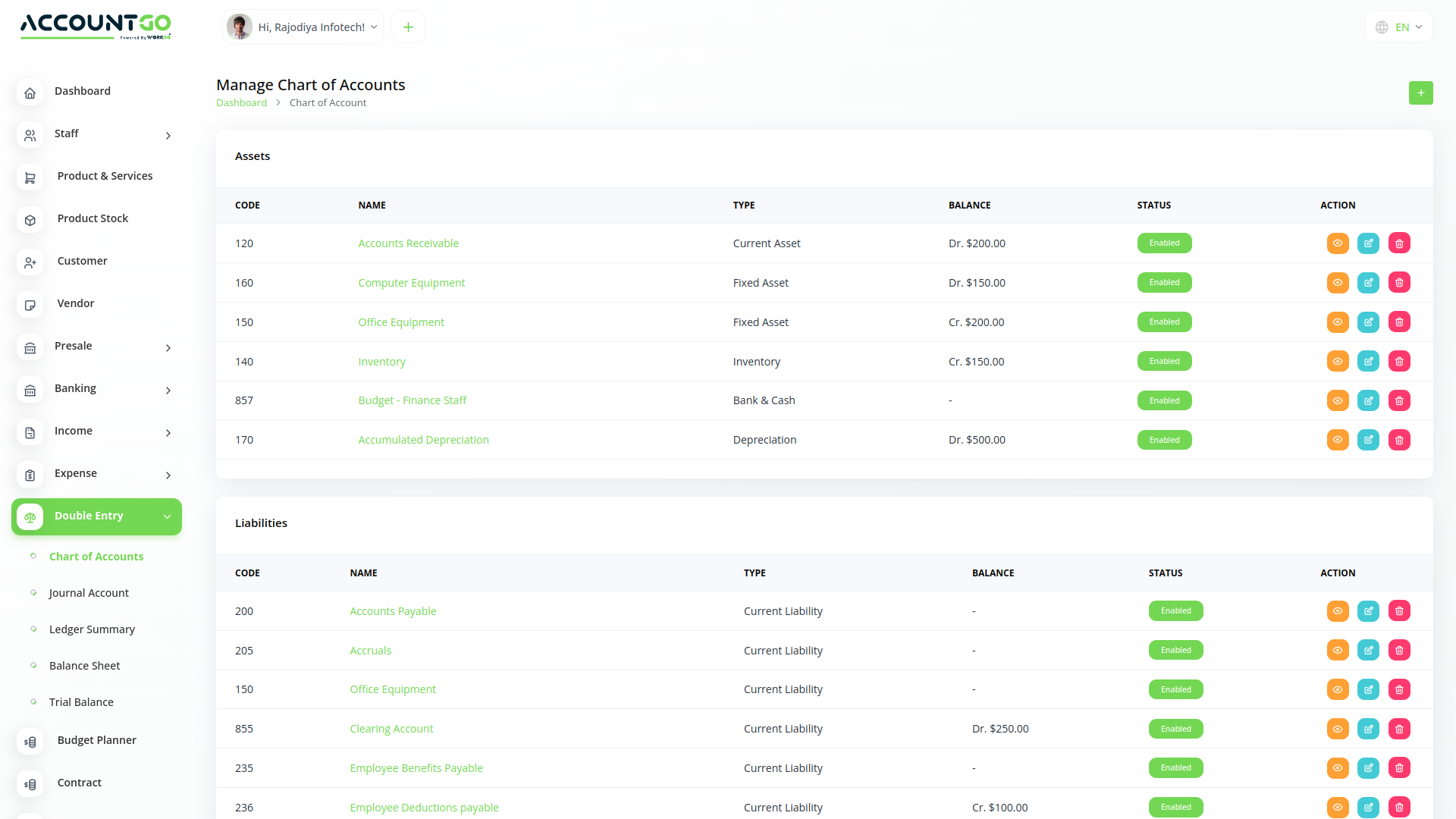The image size is (1456, 819).
Task: Click the Dashboard breadcrumb link
Action: point(241,103)
